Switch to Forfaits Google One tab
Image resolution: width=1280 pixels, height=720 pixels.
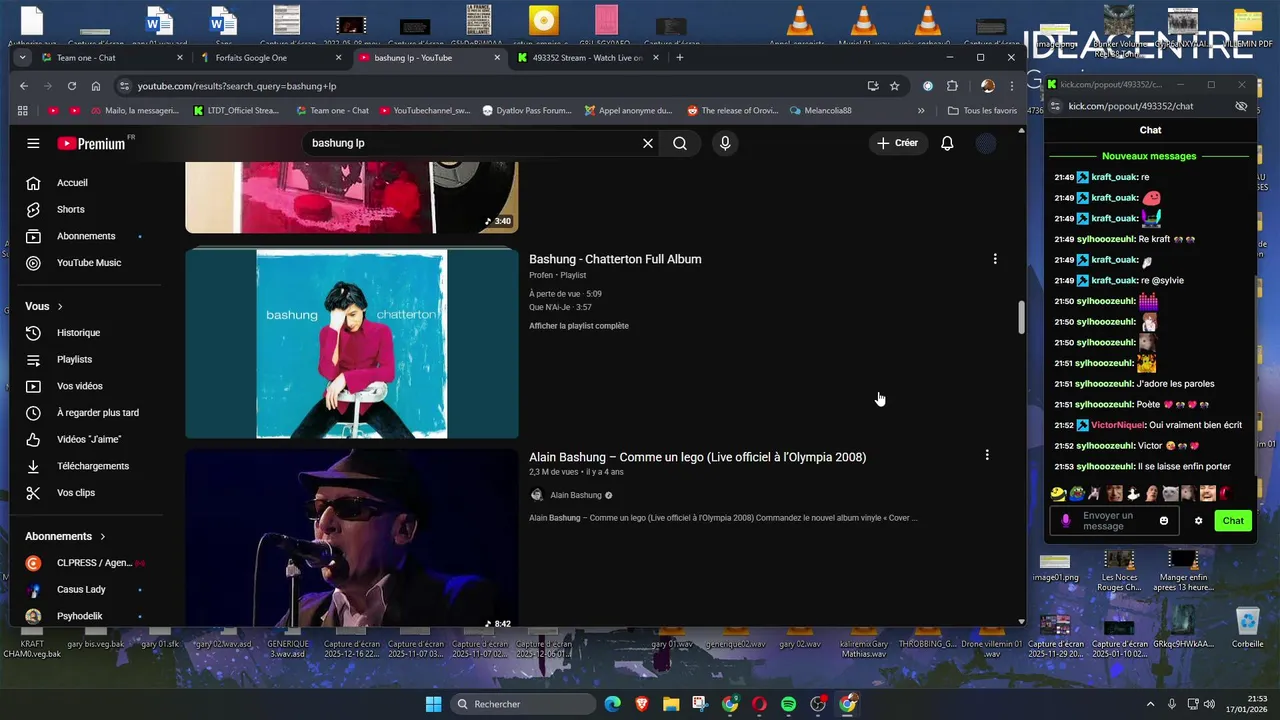271,58
